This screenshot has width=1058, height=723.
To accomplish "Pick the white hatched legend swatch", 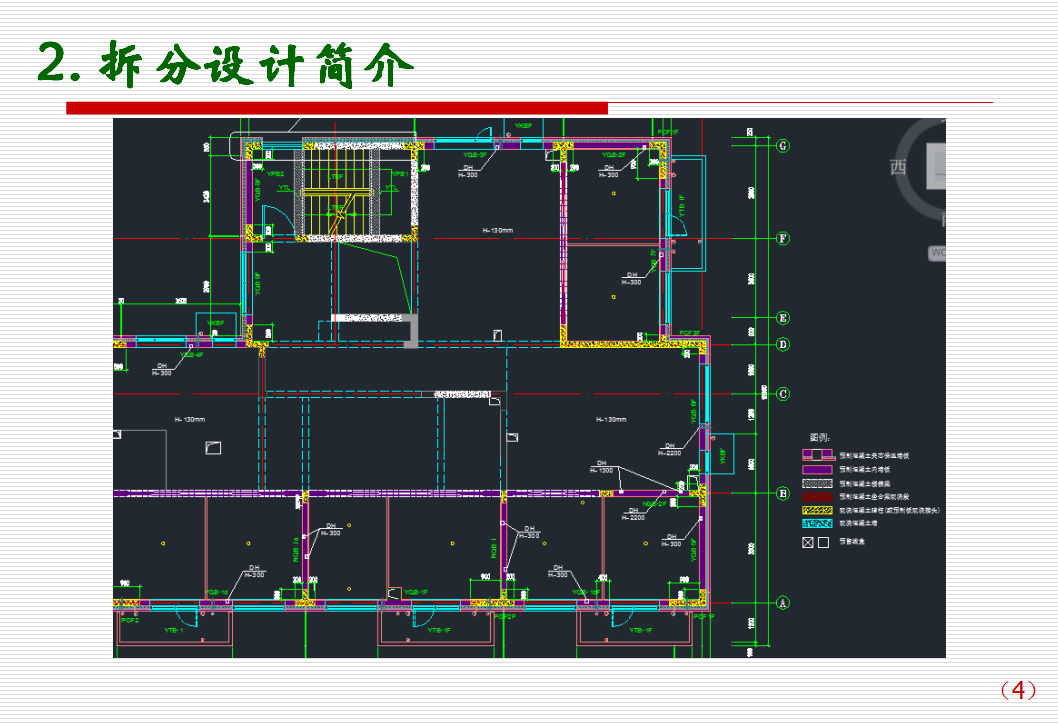I will coord(818,484).
